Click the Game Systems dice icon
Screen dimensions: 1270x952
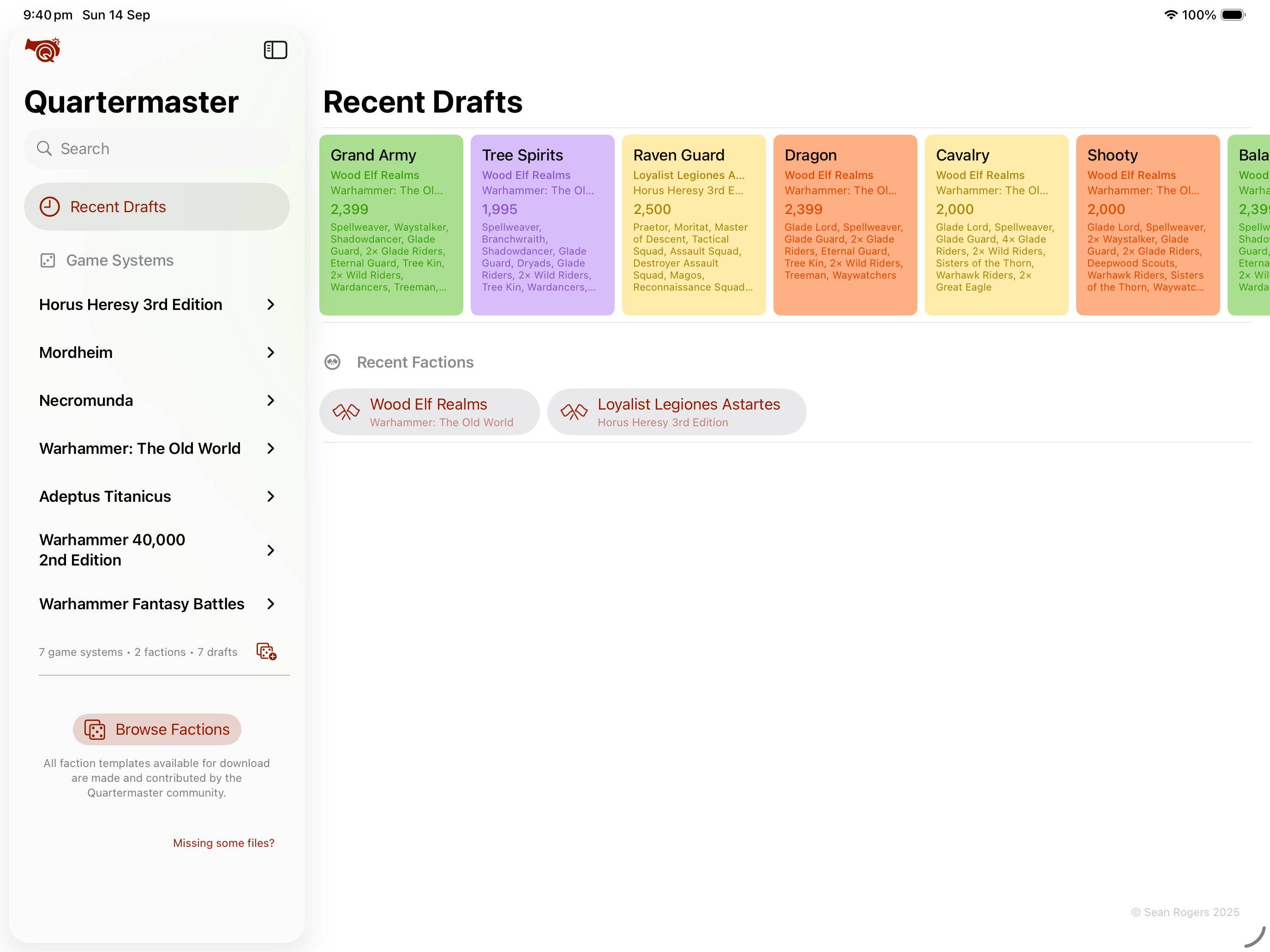[48, 261]
